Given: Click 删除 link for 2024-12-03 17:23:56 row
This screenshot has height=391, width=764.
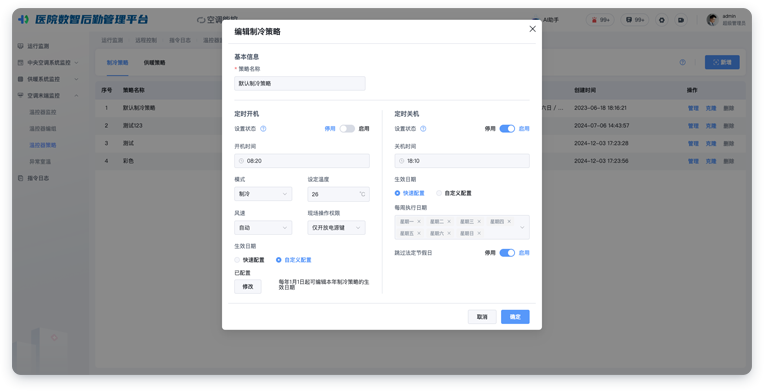Looking at the screenshot, I should click(728, 161).
